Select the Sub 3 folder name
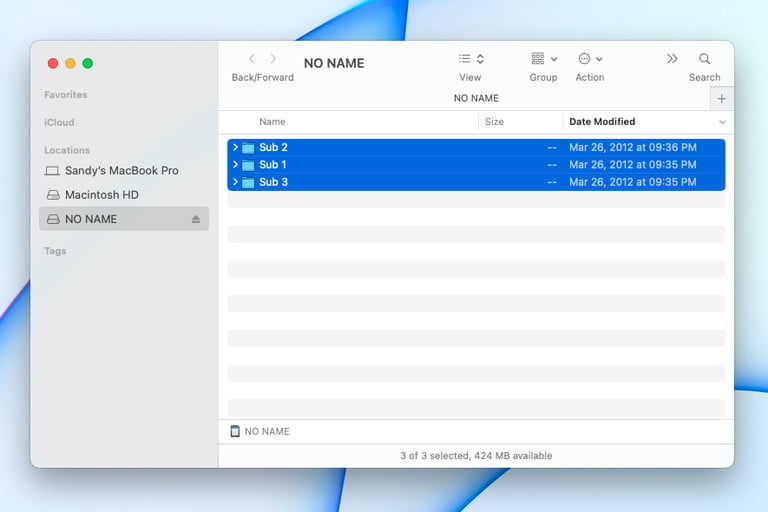Image resolution: width=768 pixels, height=512 pixels. pyautogui.click(x=273, y=182)
